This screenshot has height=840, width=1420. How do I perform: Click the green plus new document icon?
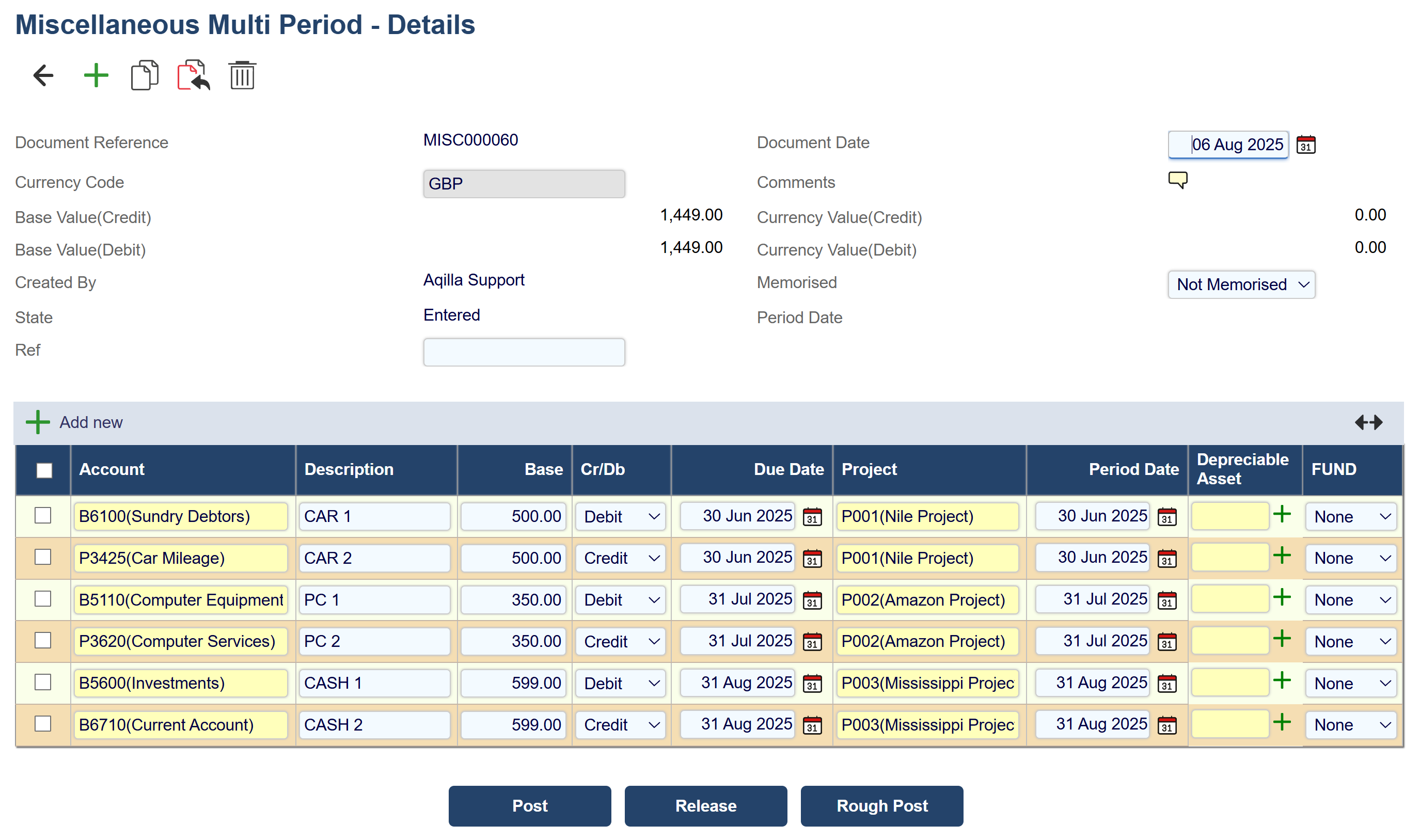coord(96,75)
